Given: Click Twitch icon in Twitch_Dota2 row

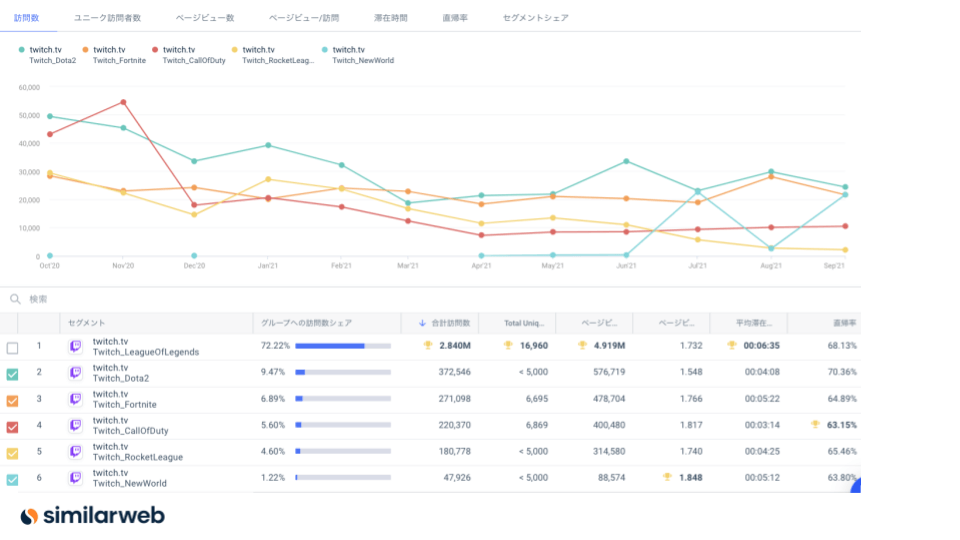Looking at the screenshot, I should tap(76, 373).
